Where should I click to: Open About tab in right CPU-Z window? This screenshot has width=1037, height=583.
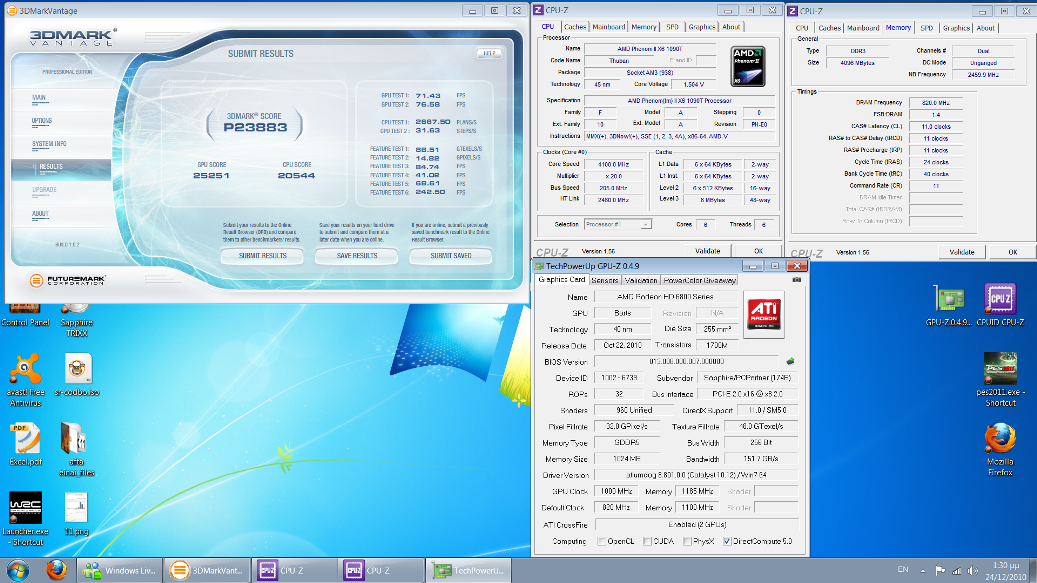[985, 28]
